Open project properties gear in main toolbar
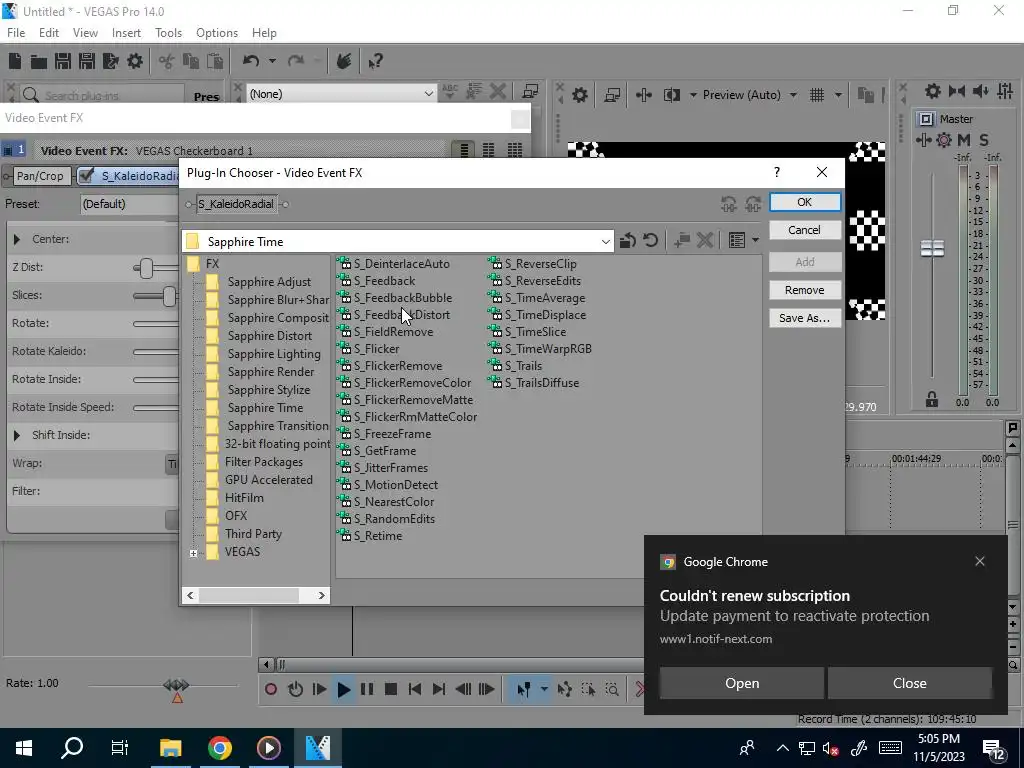 tap(135, 61)
